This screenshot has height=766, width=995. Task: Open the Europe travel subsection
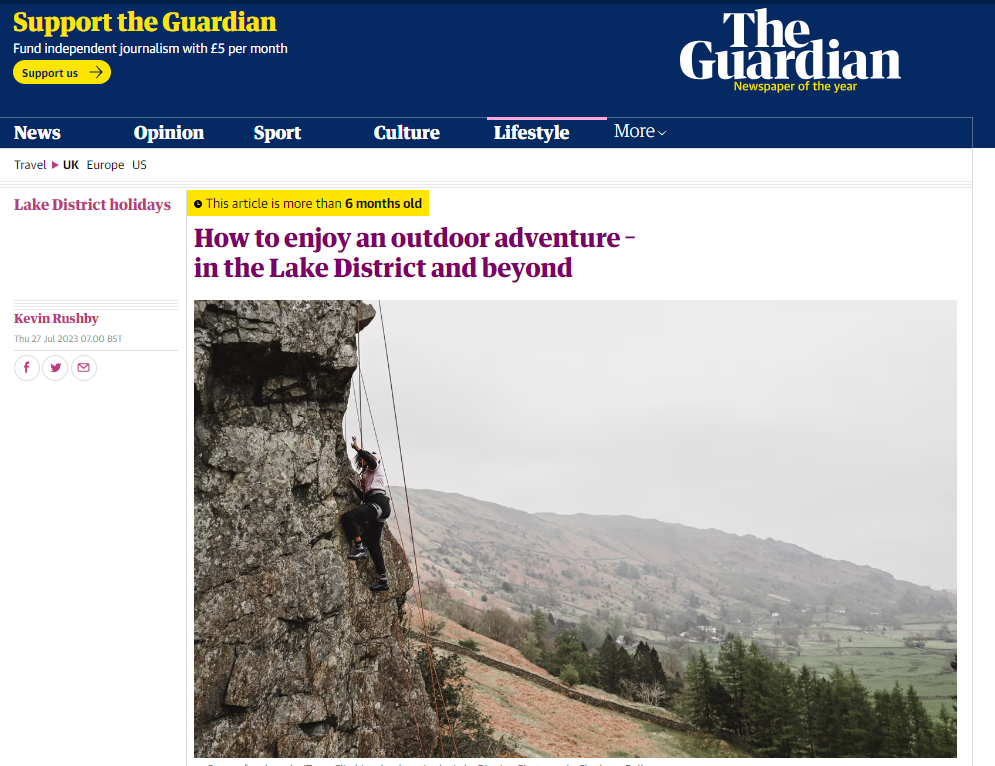(x=105, y=165)
